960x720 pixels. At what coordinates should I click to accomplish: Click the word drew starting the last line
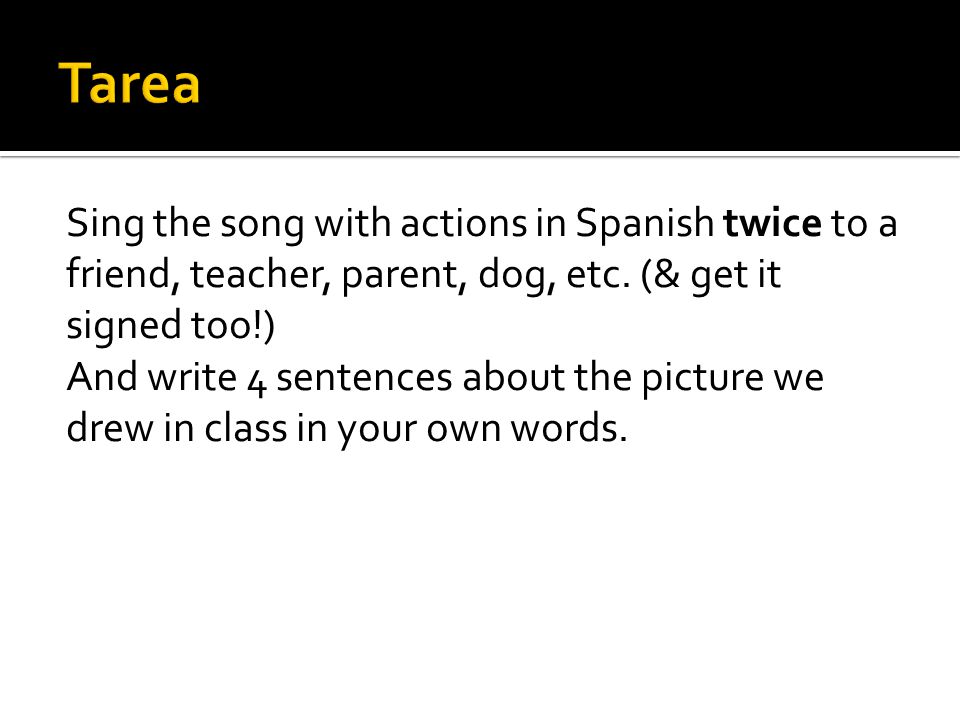coord(110,427)
